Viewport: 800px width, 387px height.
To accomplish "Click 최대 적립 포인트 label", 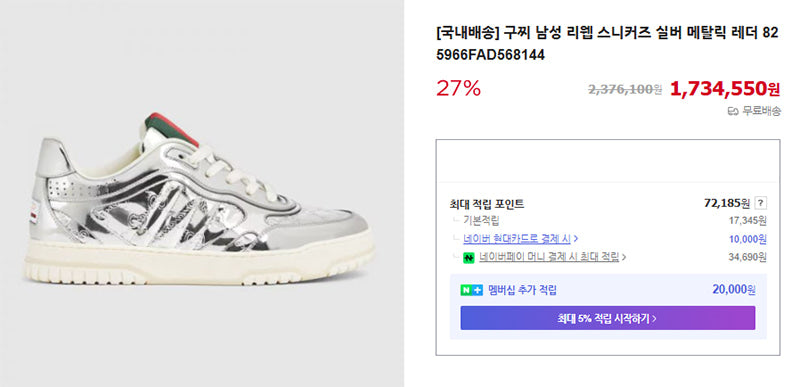I will click(487, 204).
